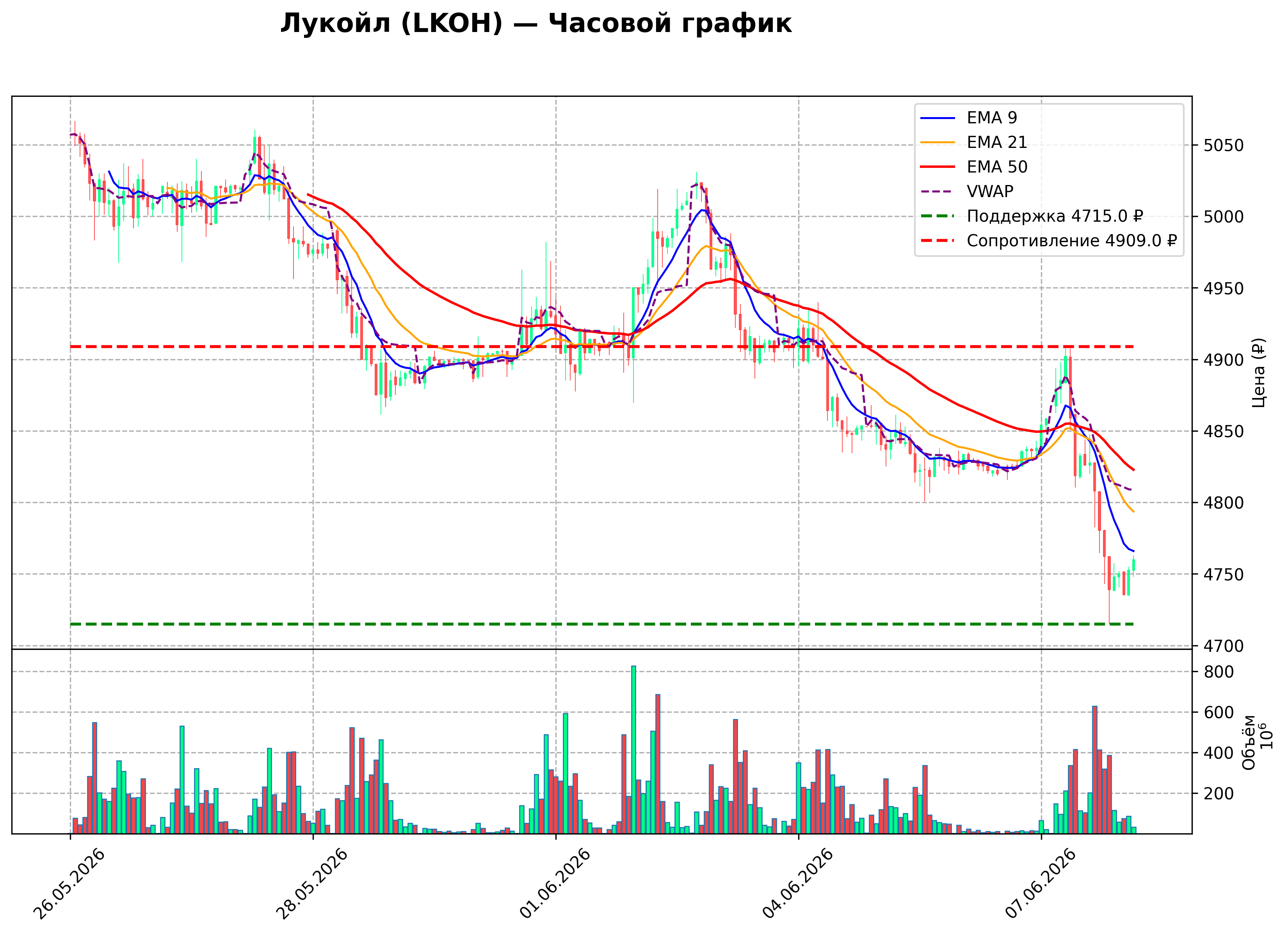Click the "Объём" volume axis title
The image size is (1288, 934).
(1248, 742)
